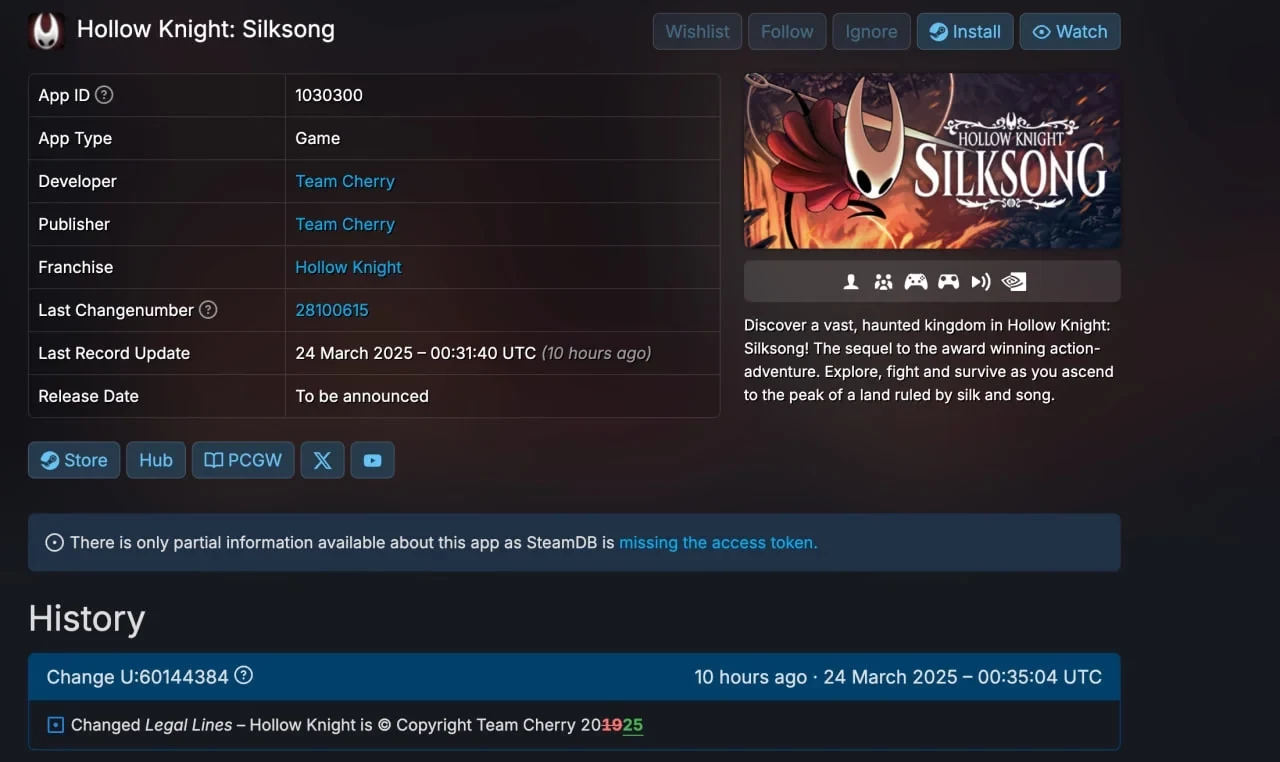
Task: Toggle Wishlist for Silksong
Action: [x=697, y=32]
